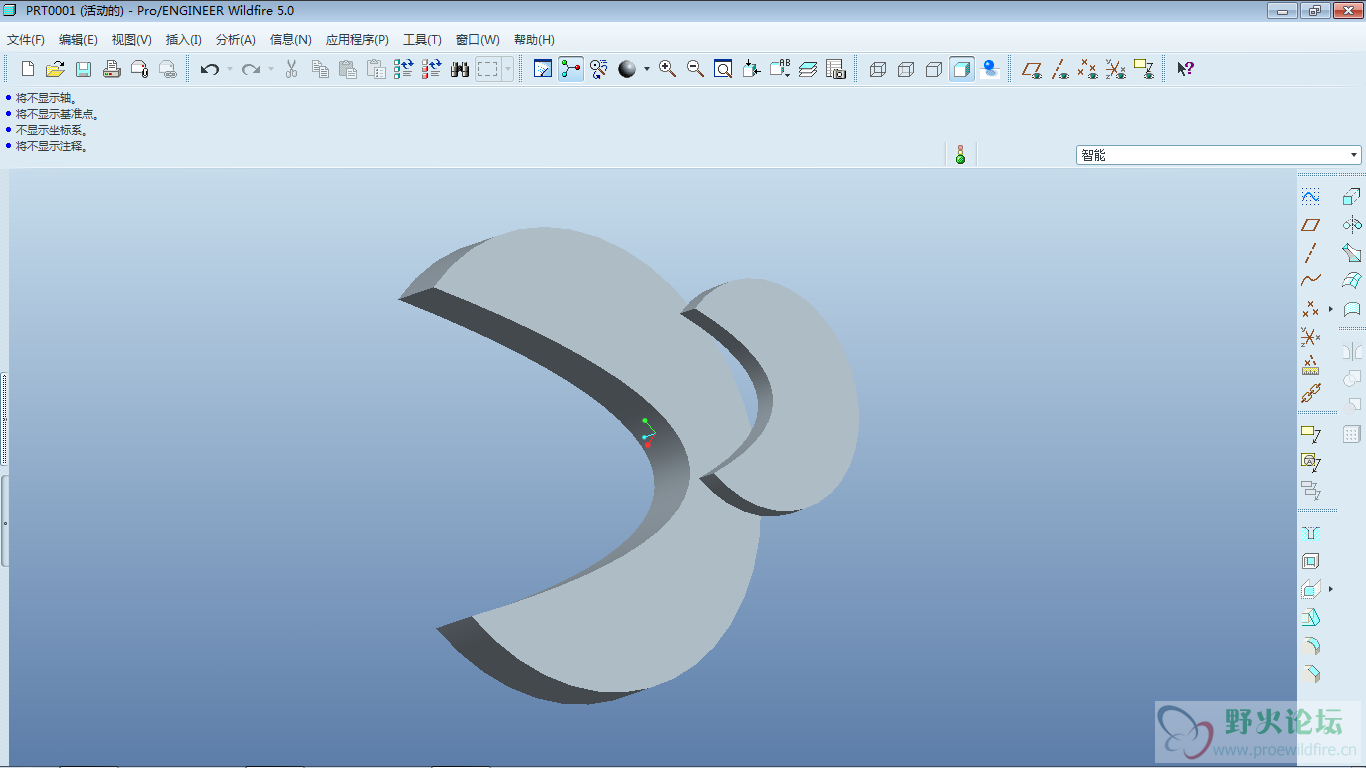
Task: Click the Print icon
Action: point(112,69)
